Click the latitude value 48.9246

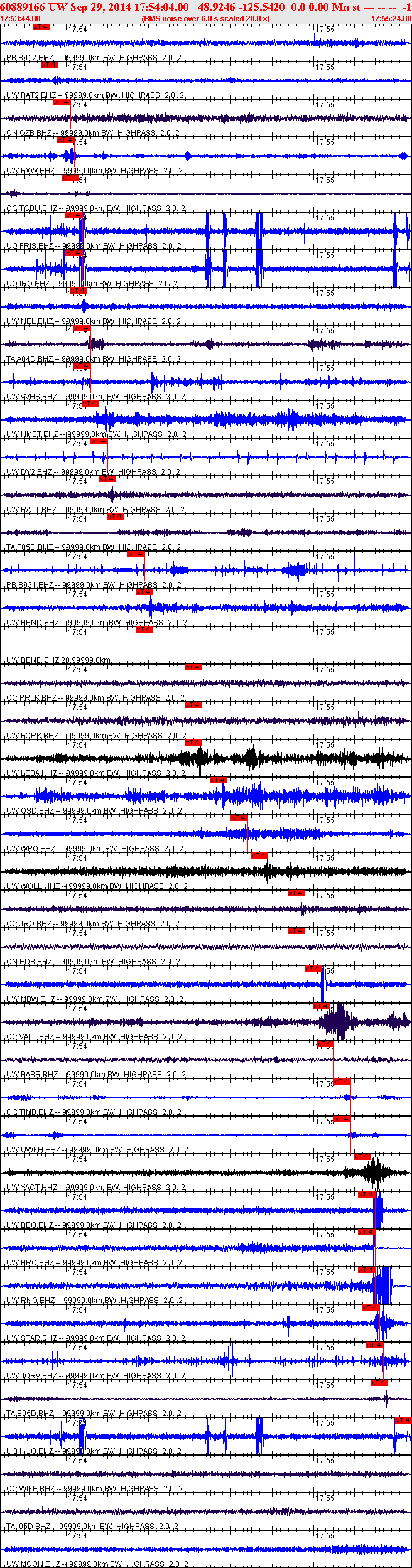[217, 7]
